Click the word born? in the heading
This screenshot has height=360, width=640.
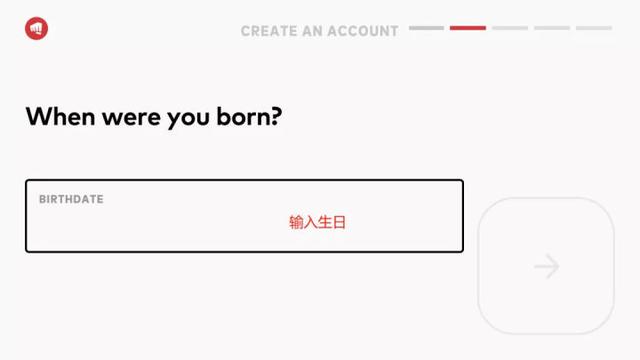(249, 117)
